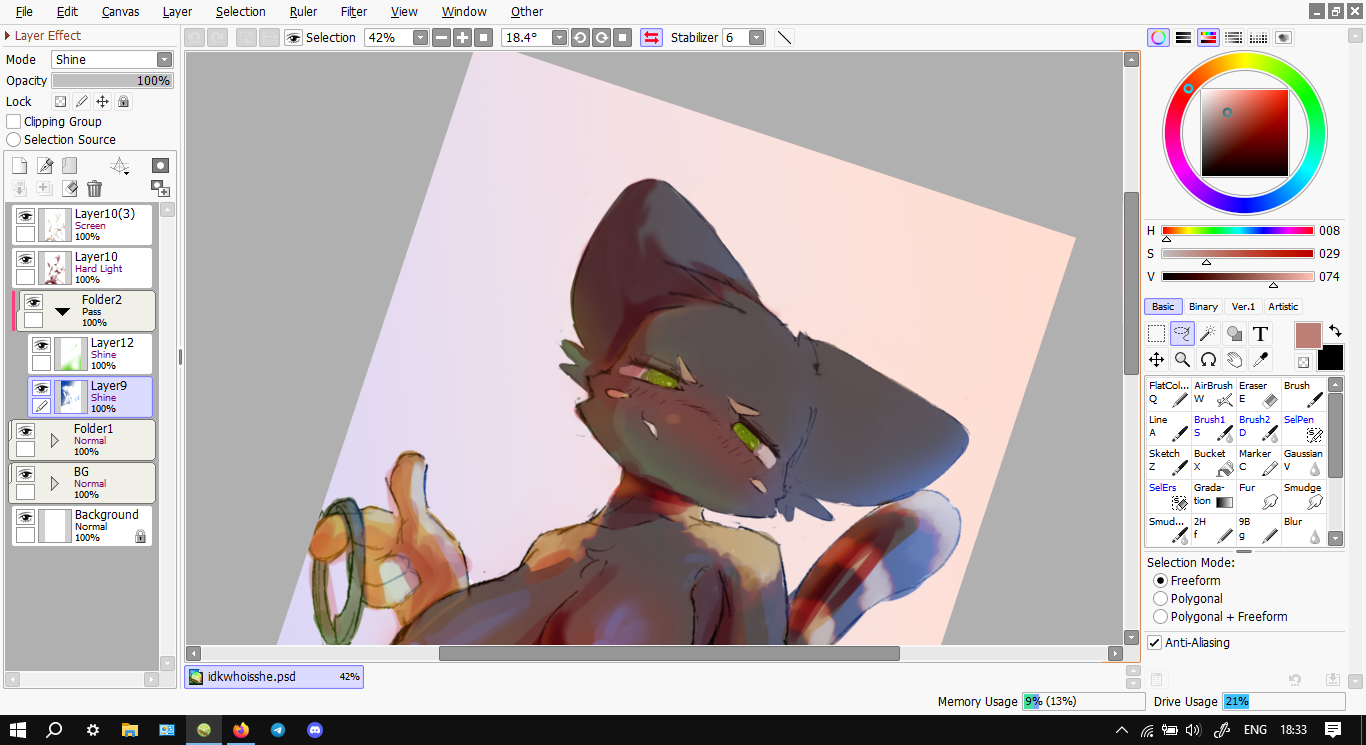The height and width of the screenshot is (745, 1366).
Task: Click the foreground color swatch
Action: [1308, 335]
